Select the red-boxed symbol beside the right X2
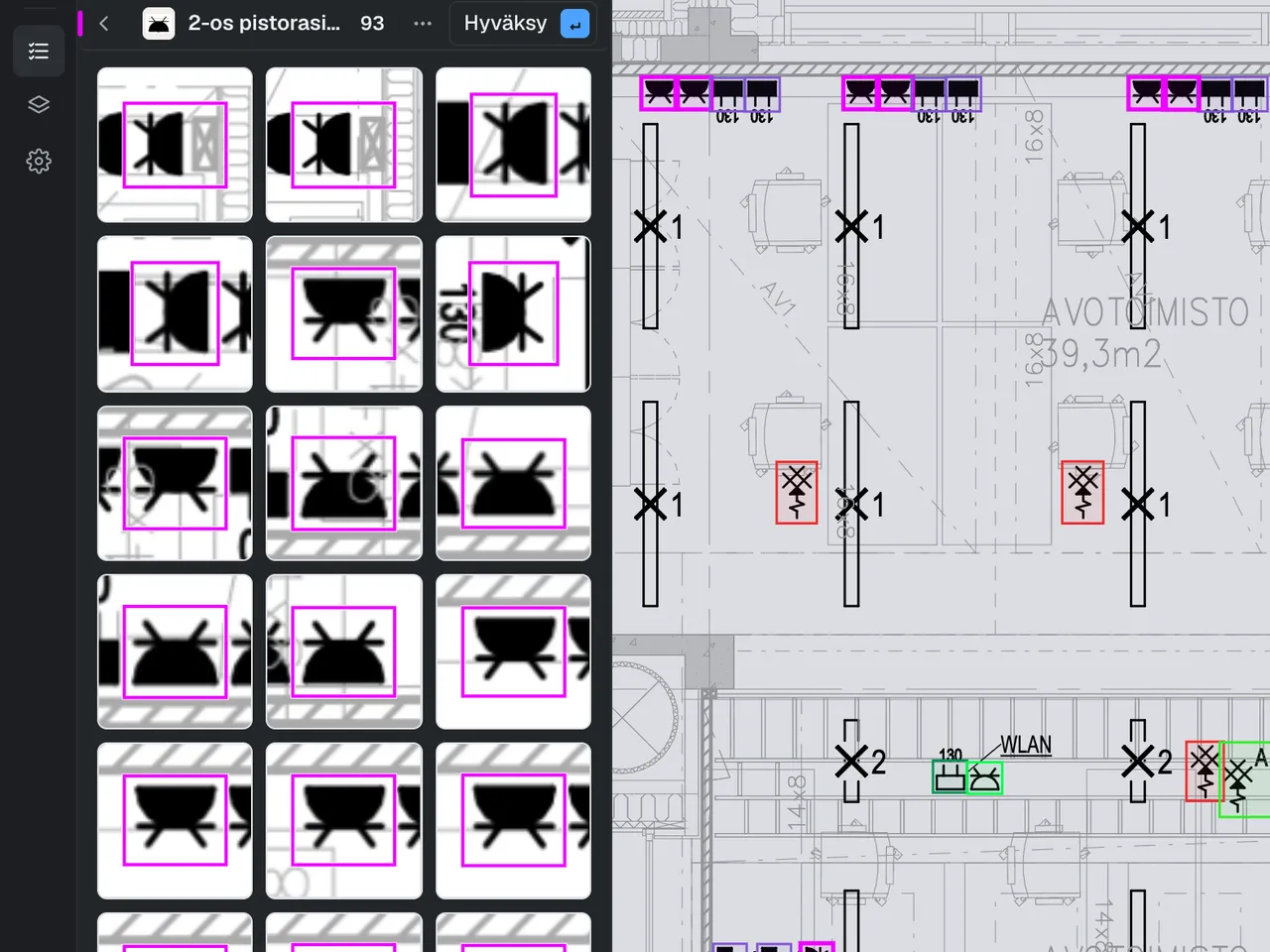 coord(1204,772)
